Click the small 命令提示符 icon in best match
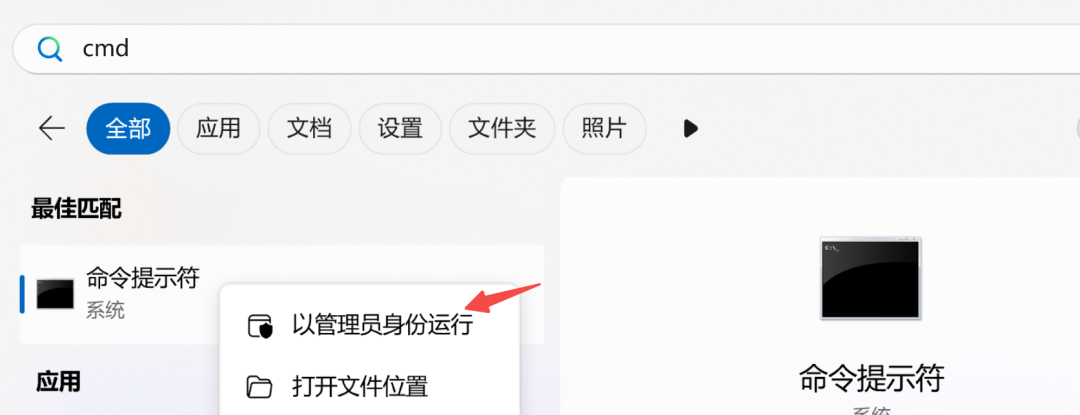The height and width of the screenshot is (415, 1080). coord(55,295)
